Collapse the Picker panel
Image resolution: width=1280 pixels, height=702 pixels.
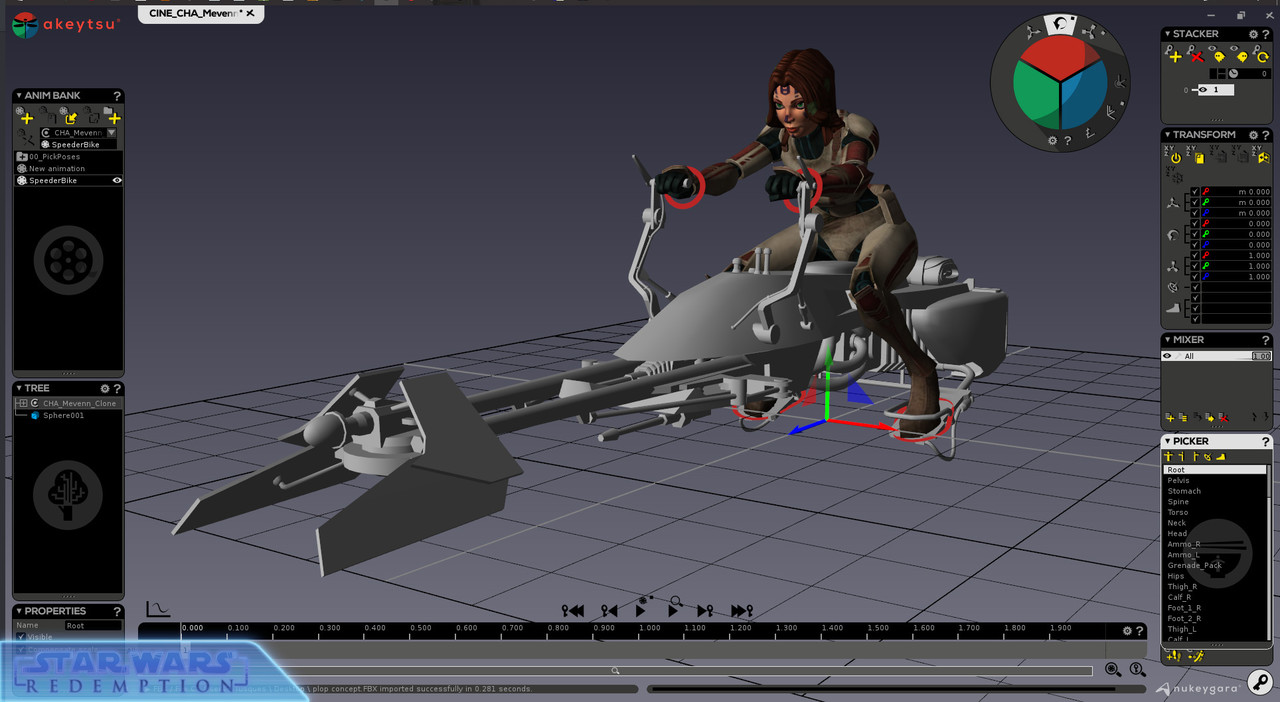point(1167,441)
